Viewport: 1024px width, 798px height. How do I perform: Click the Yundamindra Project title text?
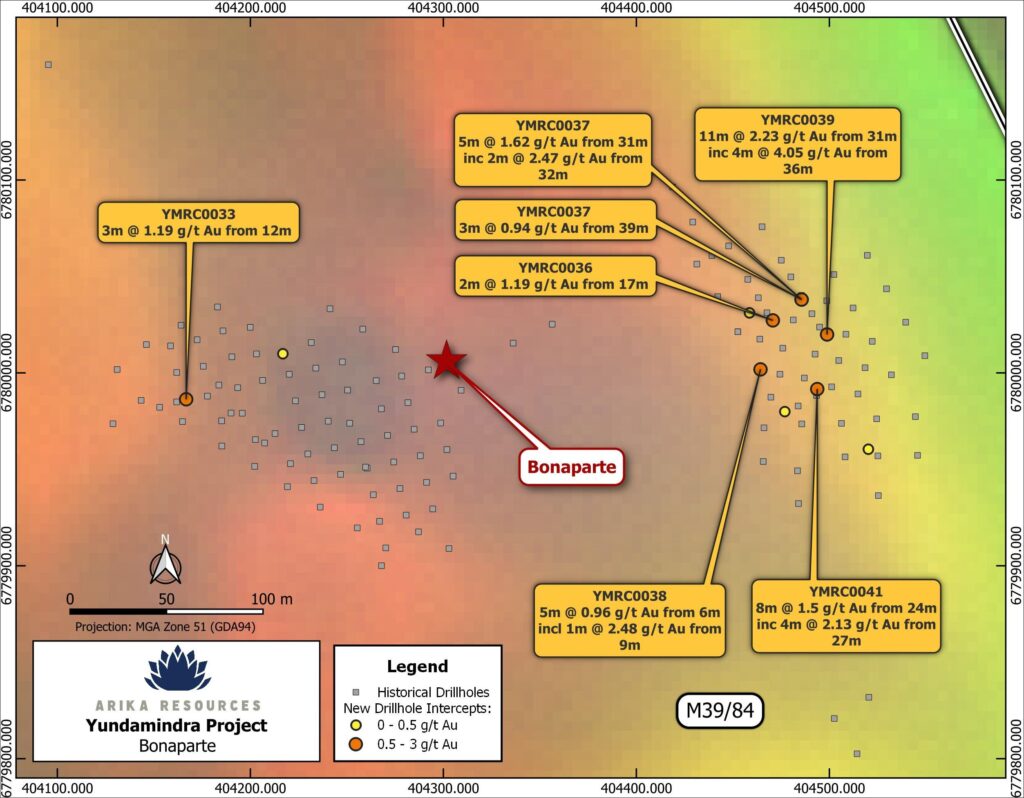tap(176, 726)
